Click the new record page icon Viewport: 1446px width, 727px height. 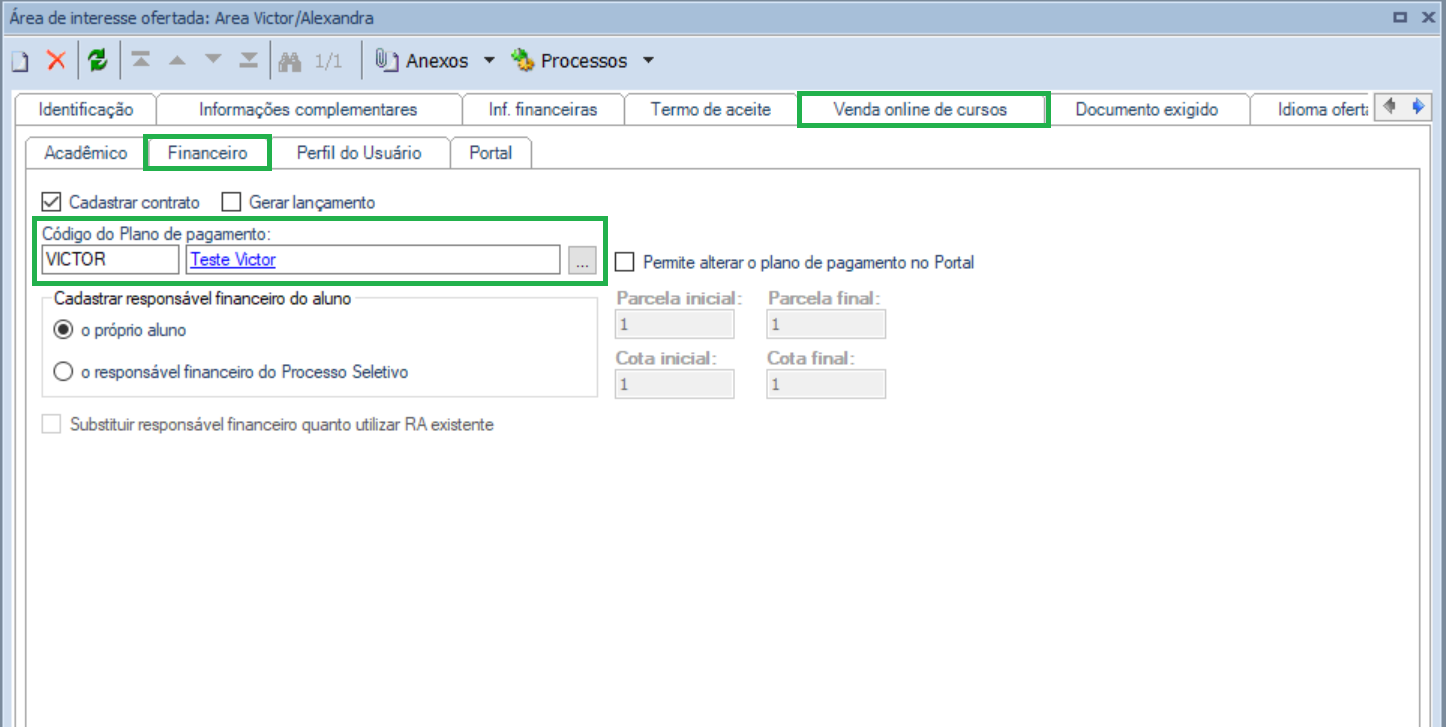(19, 61)
